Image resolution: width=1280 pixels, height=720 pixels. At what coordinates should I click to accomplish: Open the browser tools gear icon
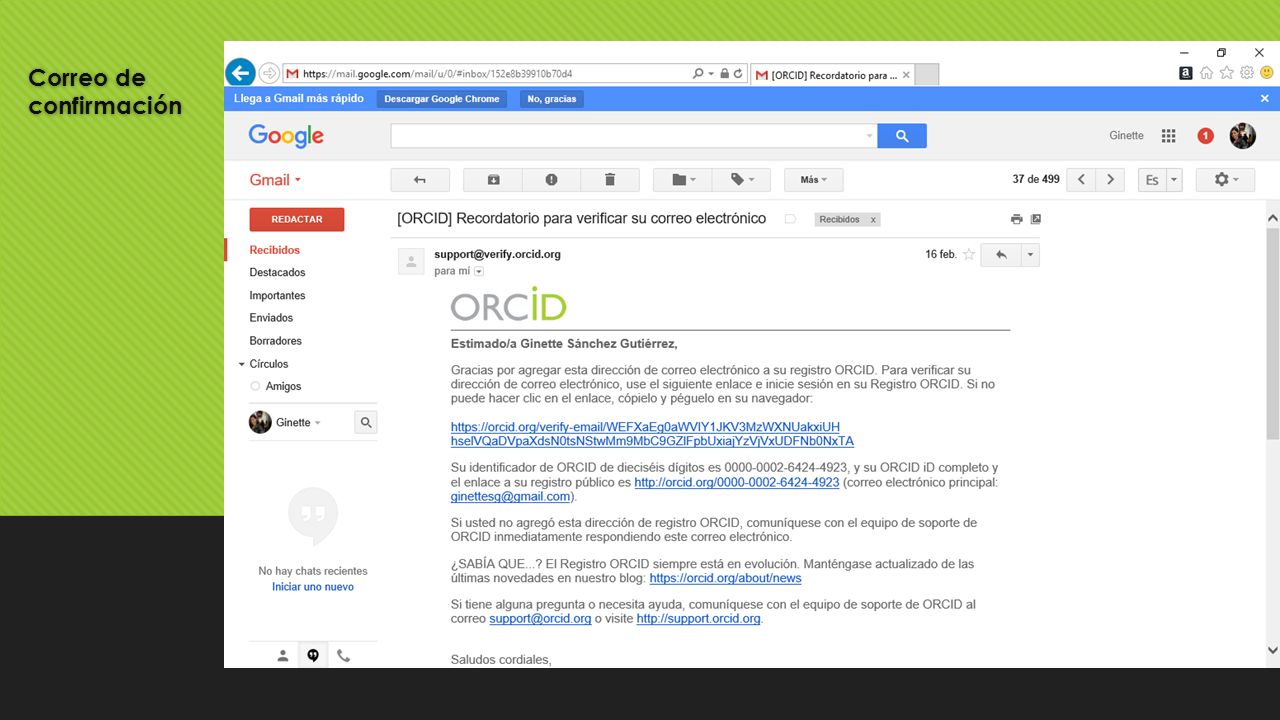tap(1246, 73)
